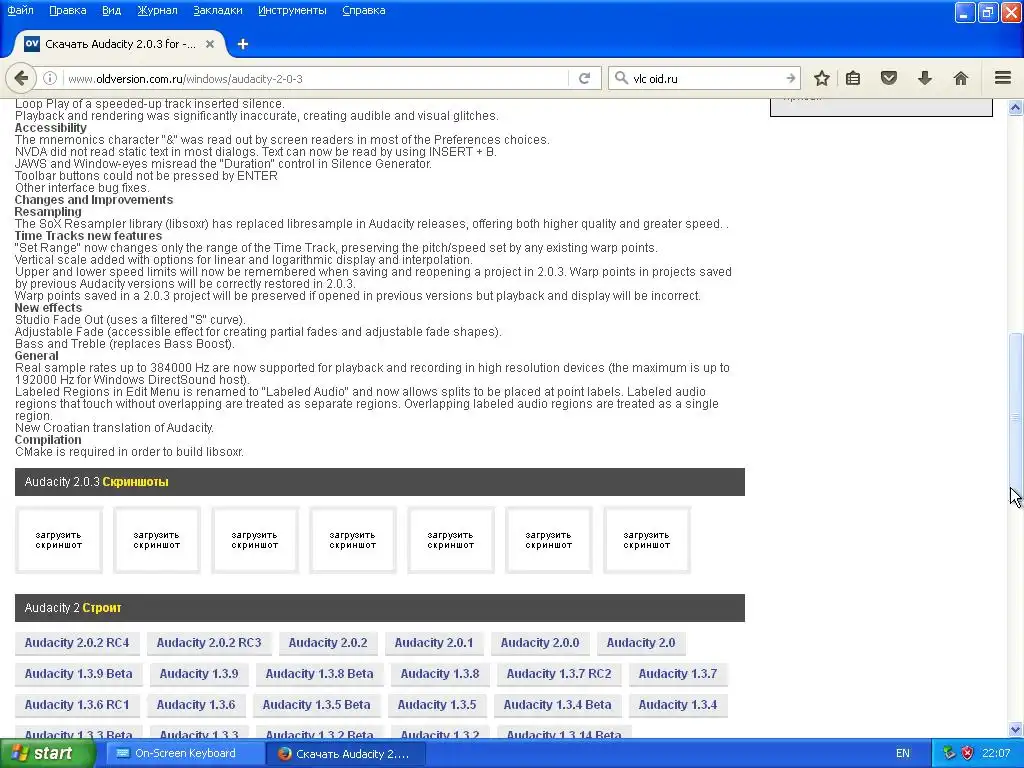Image resolution: width=1024 pixels, height=768 pixels.
Task: Open Audacity 2.0.2 RC3 link
Action: [209, 643]
